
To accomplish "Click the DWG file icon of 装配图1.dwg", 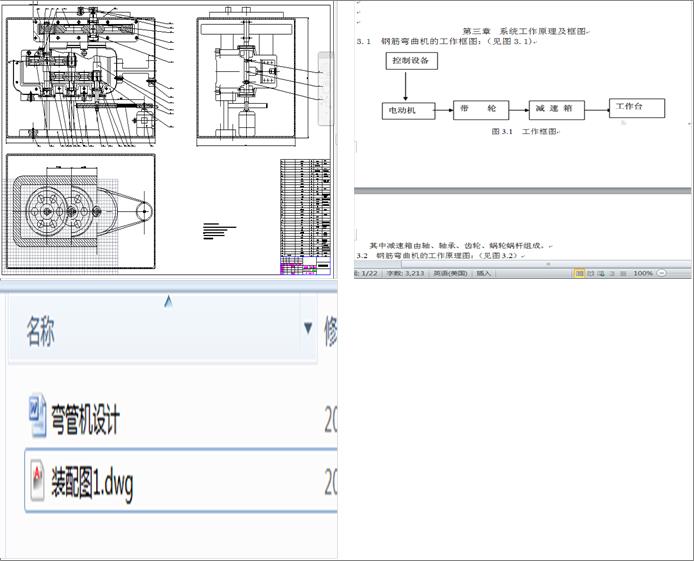I will point(37,480).
